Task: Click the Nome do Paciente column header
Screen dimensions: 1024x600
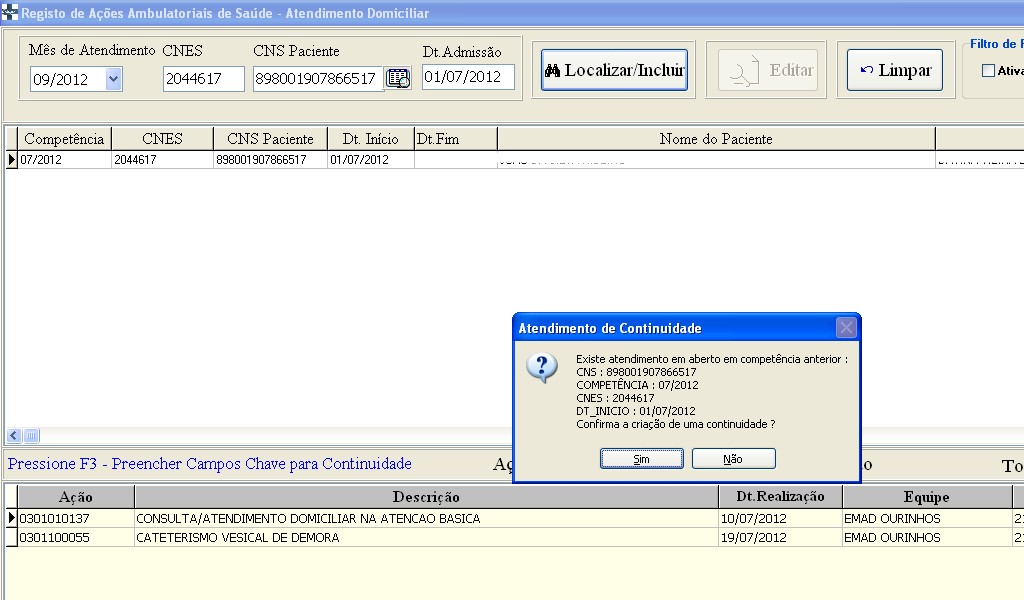Action: click(715, 139)
